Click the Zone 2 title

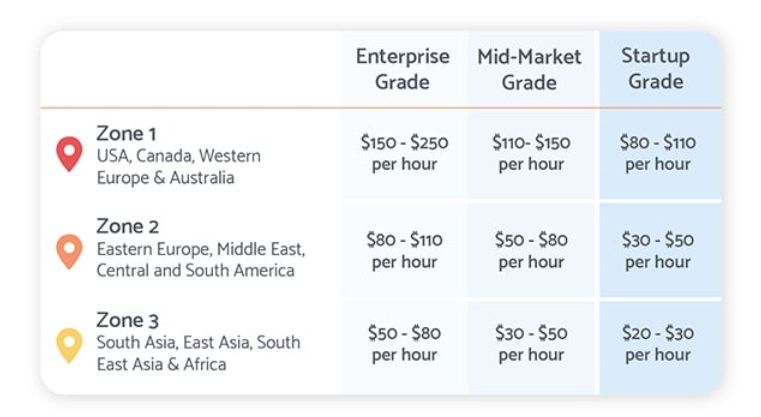pyautogui.click(x=127, y=226)
